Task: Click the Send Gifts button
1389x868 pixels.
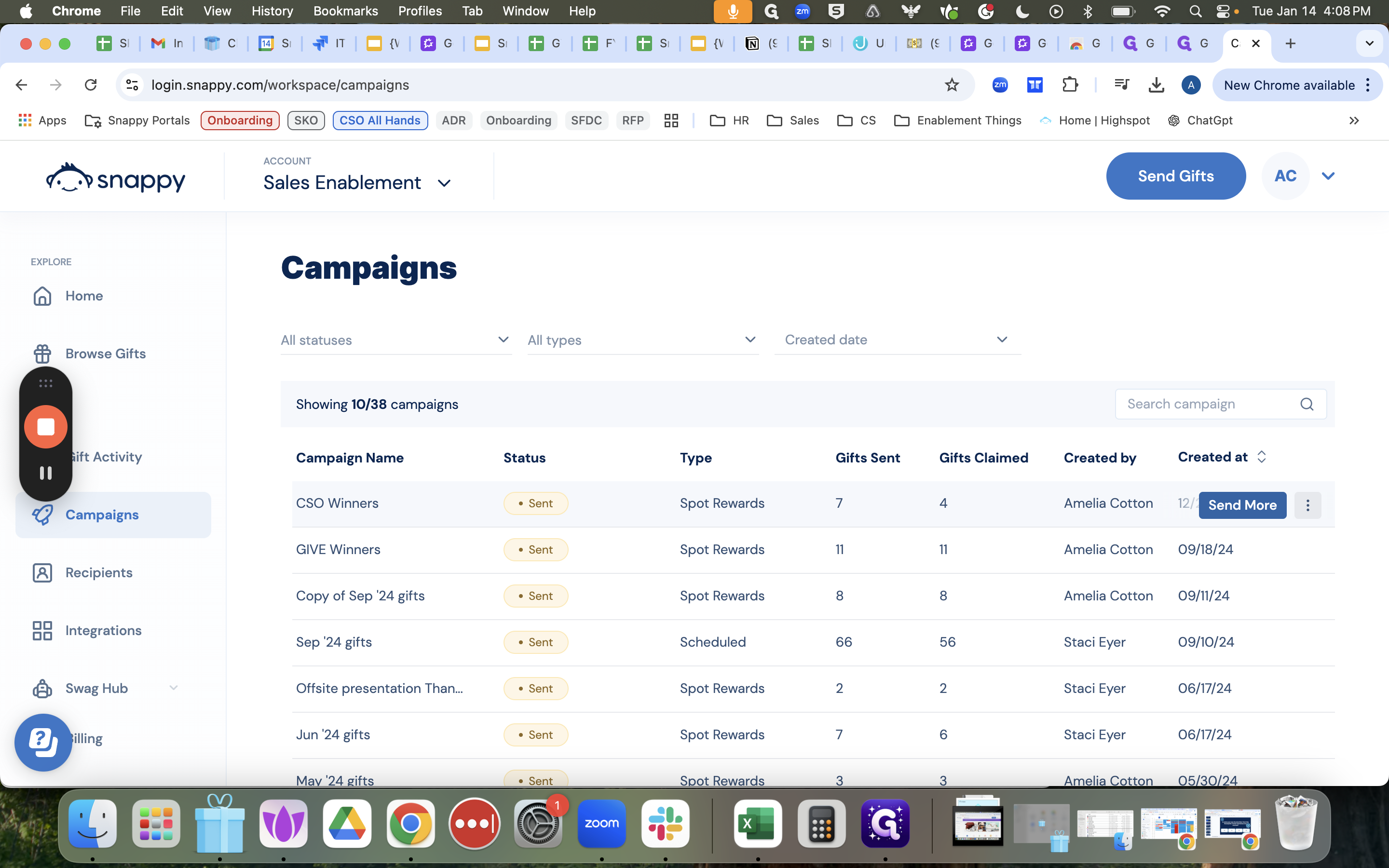Action: pos(1176,176)
